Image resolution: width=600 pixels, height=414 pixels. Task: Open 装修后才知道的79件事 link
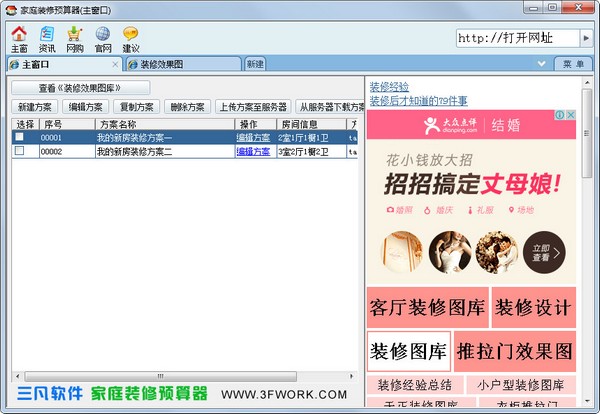point(419,101)
